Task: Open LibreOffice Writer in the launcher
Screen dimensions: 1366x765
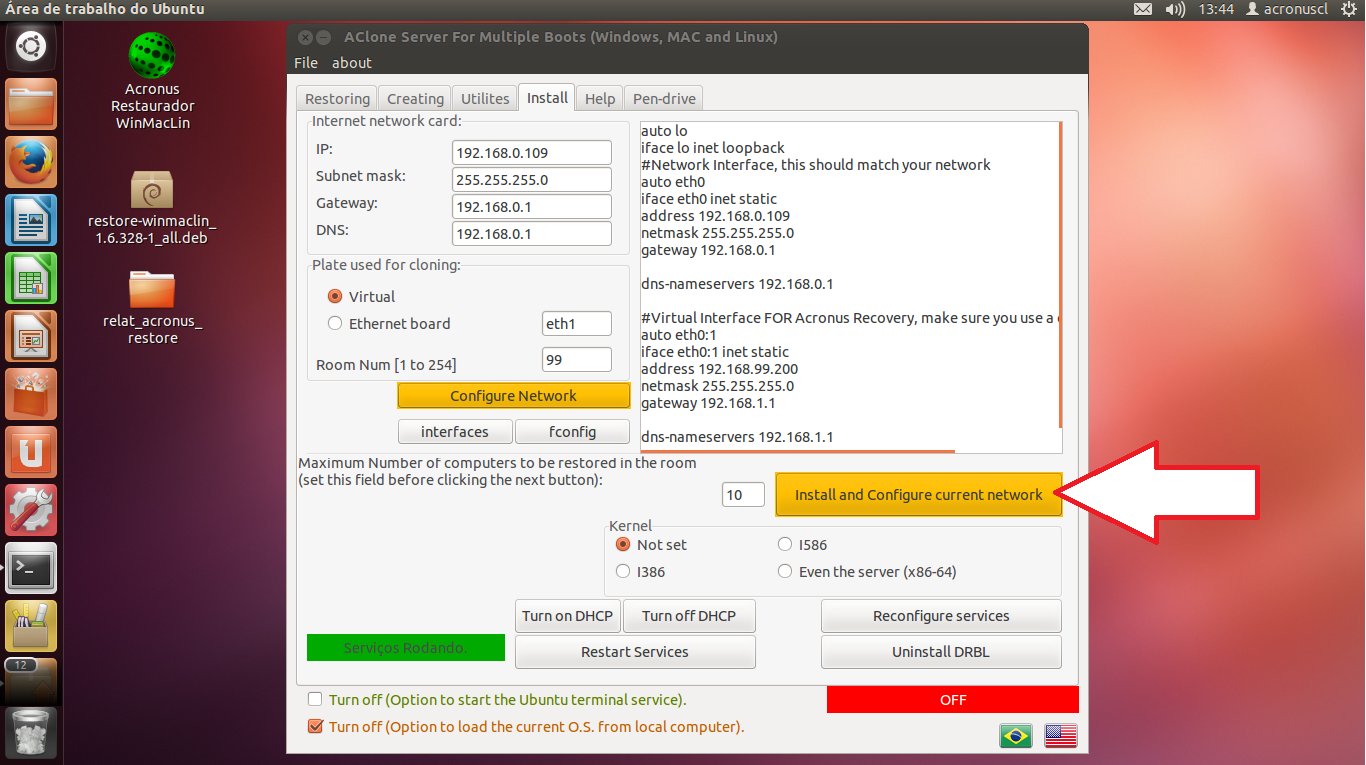Action: tap(31, 220)
